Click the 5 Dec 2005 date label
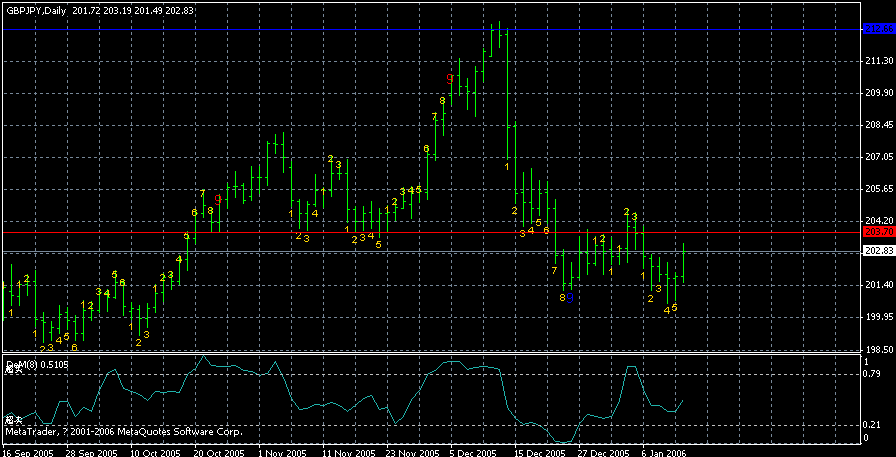Screen dimensions: 896x457 tap(472, 452)
